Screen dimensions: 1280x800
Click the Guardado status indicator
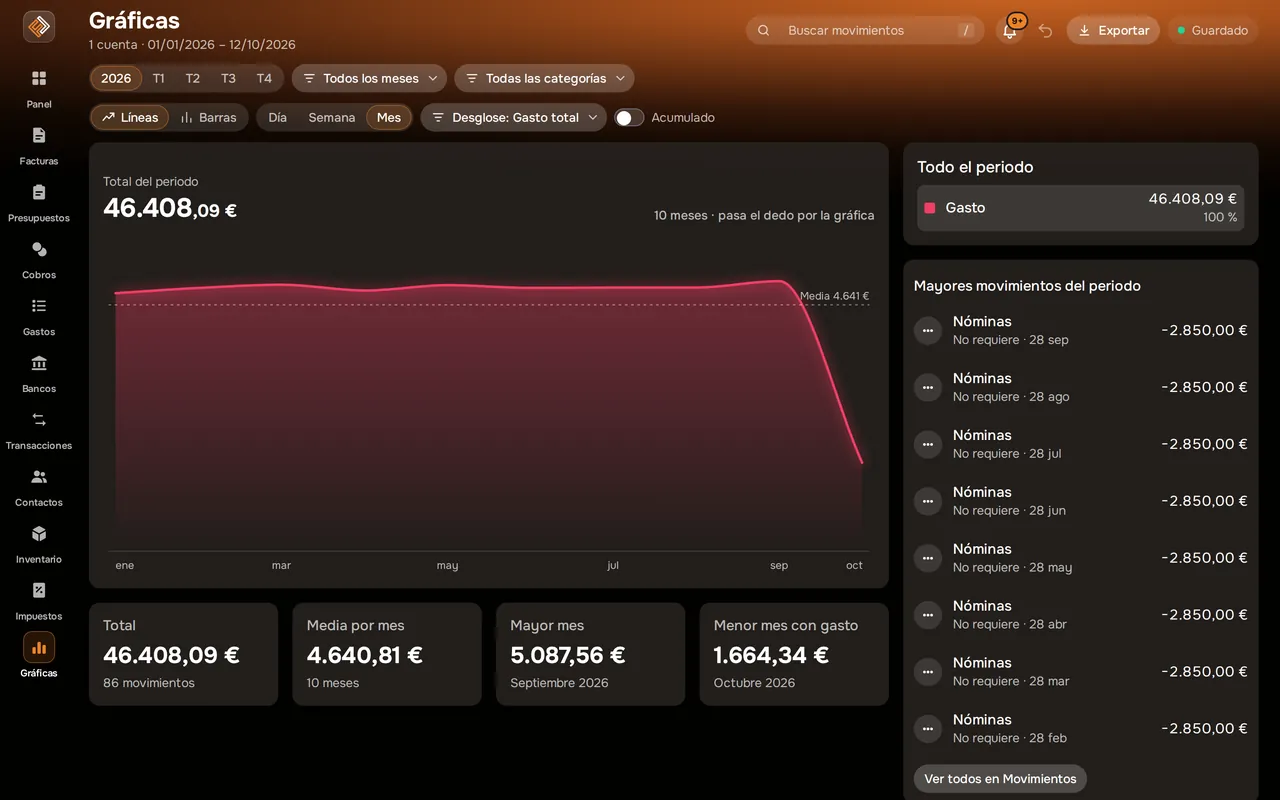pyautogui.click(x=1212, y=31)
